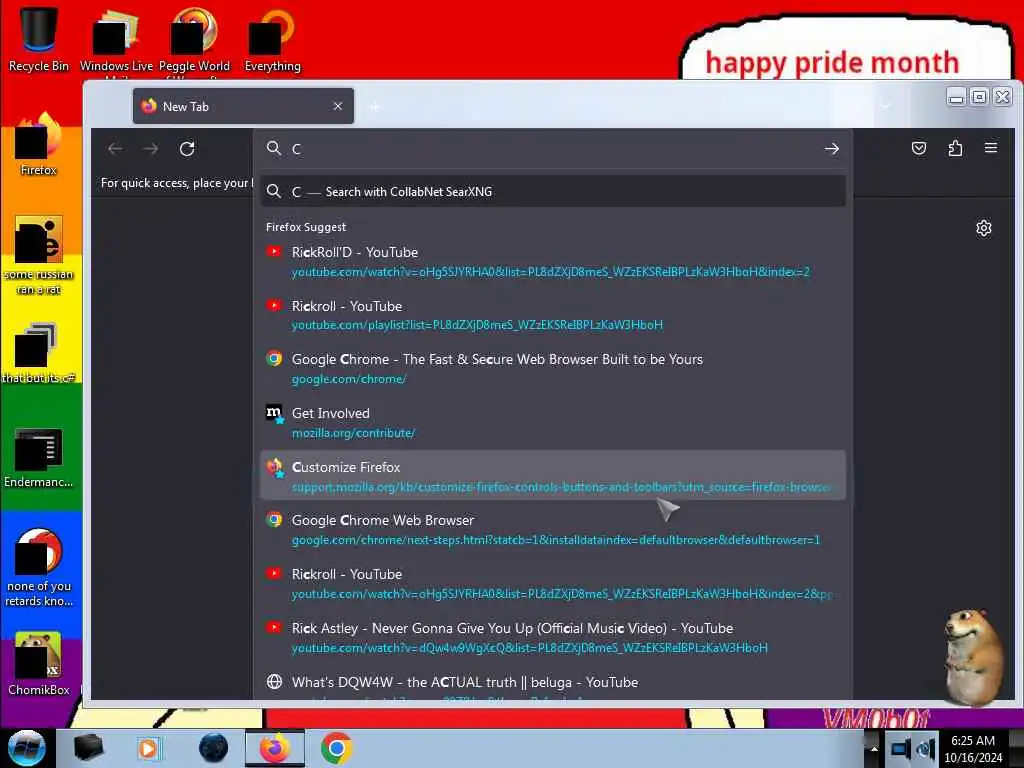
Task: Open Peggle World desktop icon
Action: (x=194, y=42)
